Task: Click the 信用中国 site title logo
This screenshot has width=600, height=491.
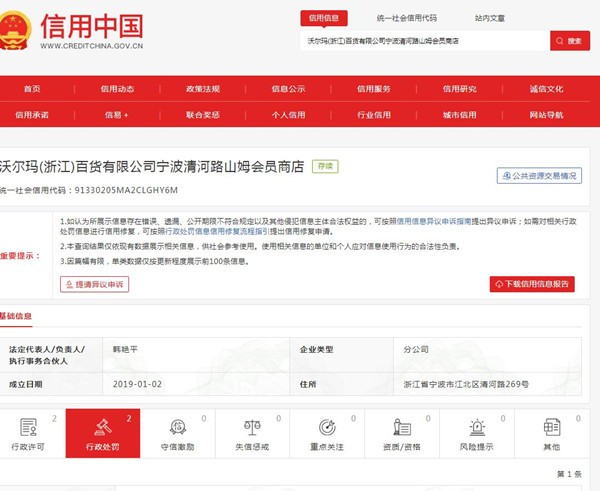Action: tap(92, 26)
